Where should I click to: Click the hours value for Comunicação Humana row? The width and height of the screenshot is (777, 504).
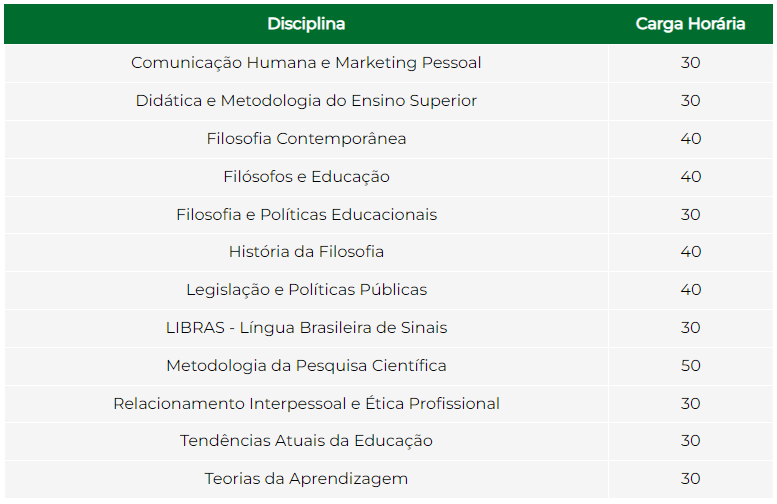point(690,63)
